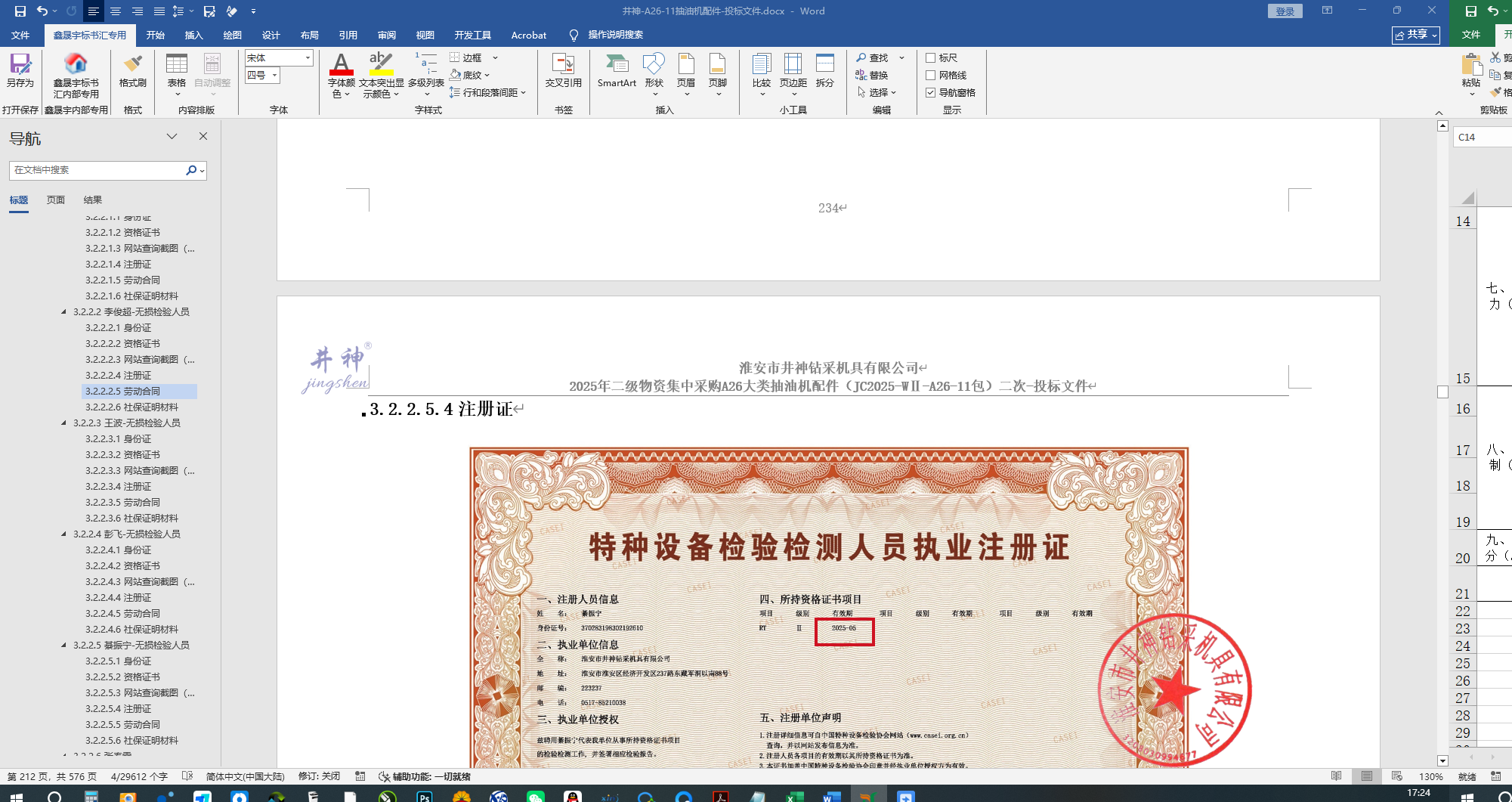
Task: Click the Excel taskbar icon
Action: click(x=795, y=796)
